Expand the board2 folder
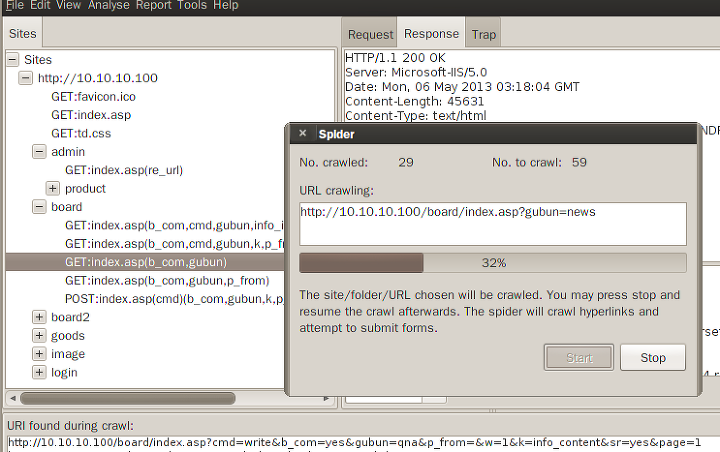Screen dimensions: 720x452 coord(39,316)
